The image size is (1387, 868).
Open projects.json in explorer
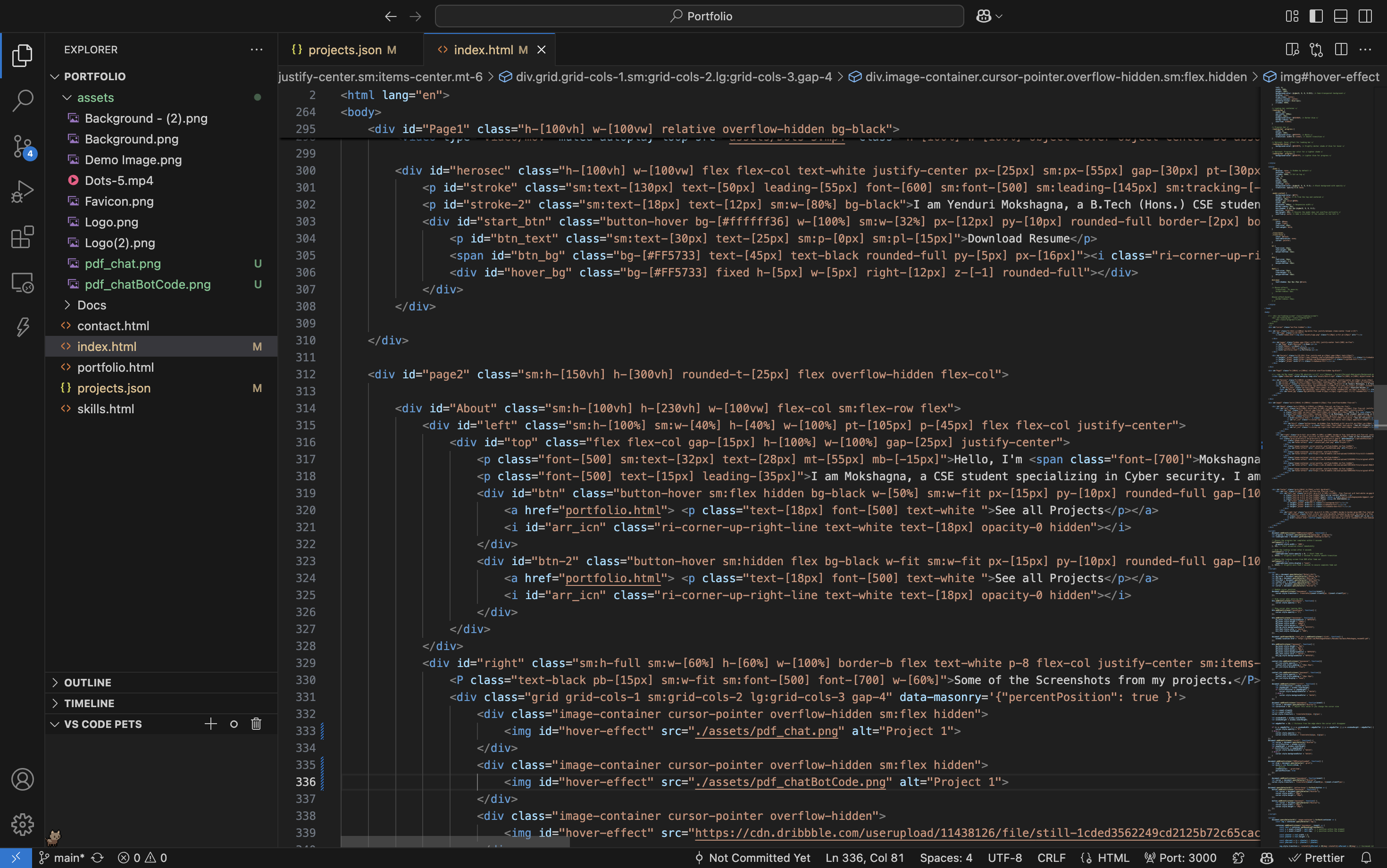coord(161,388)
